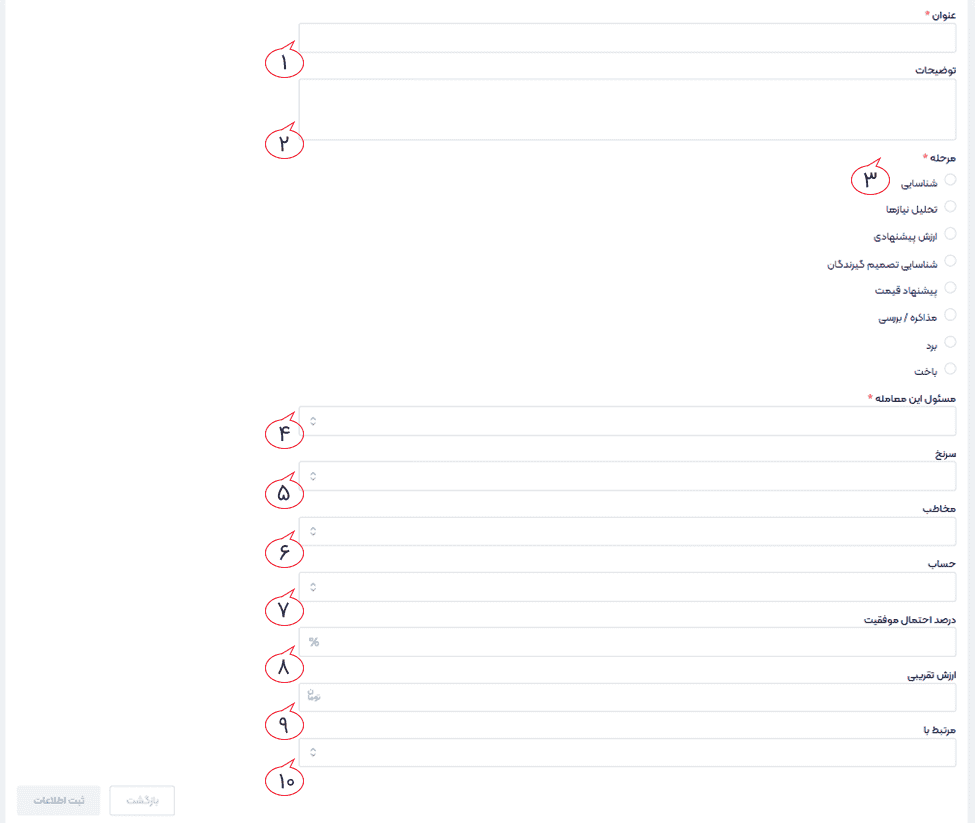Open the مخاطب dropdown

point(627,531)
